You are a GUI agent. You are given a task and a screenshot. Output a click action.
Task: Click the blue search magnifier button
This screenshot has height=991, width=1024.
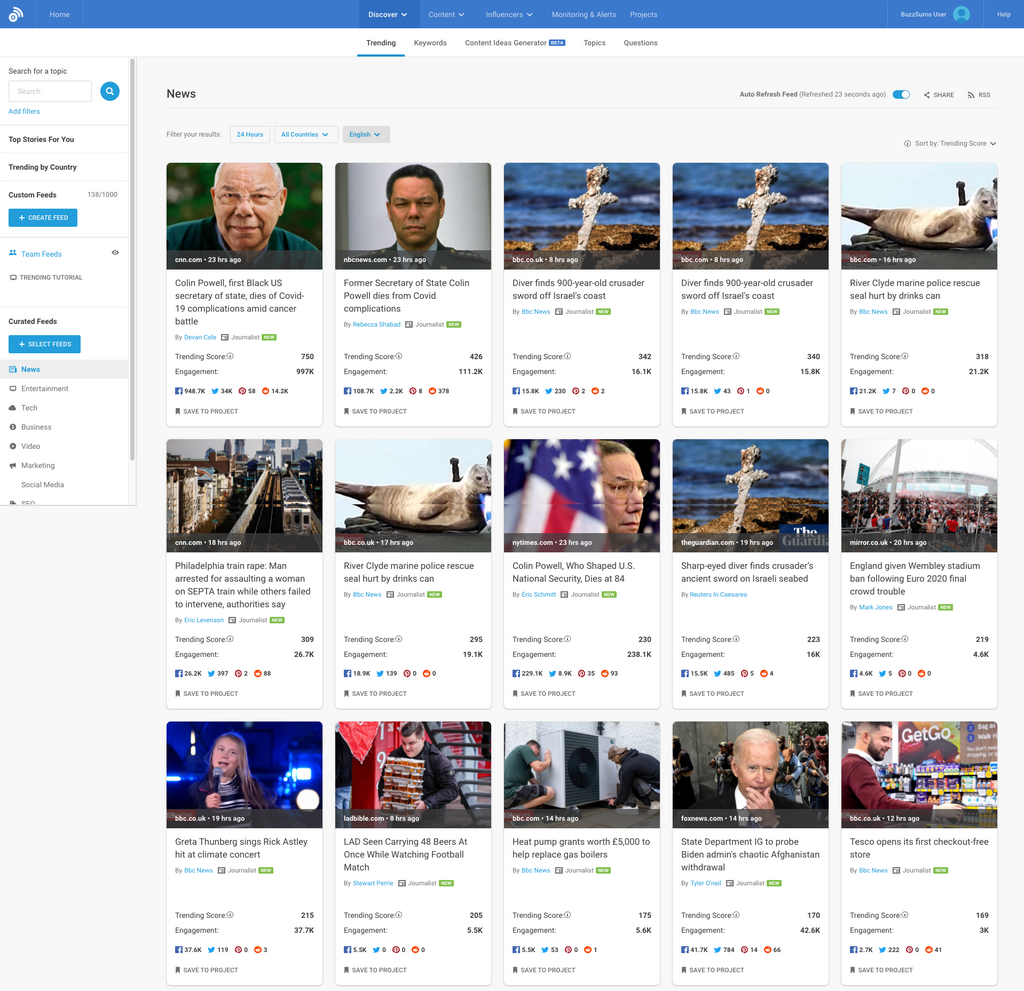click(x=109, y=91)
